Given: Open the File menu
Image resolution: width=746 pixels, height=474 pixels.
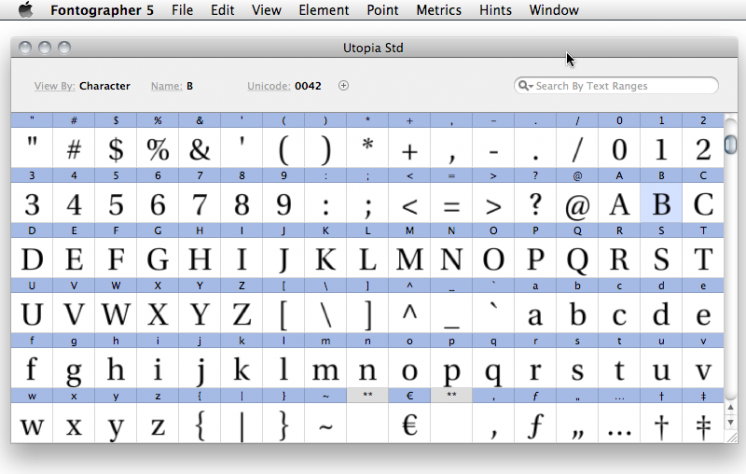Looking at the screenshot, I should coord(182,10).
